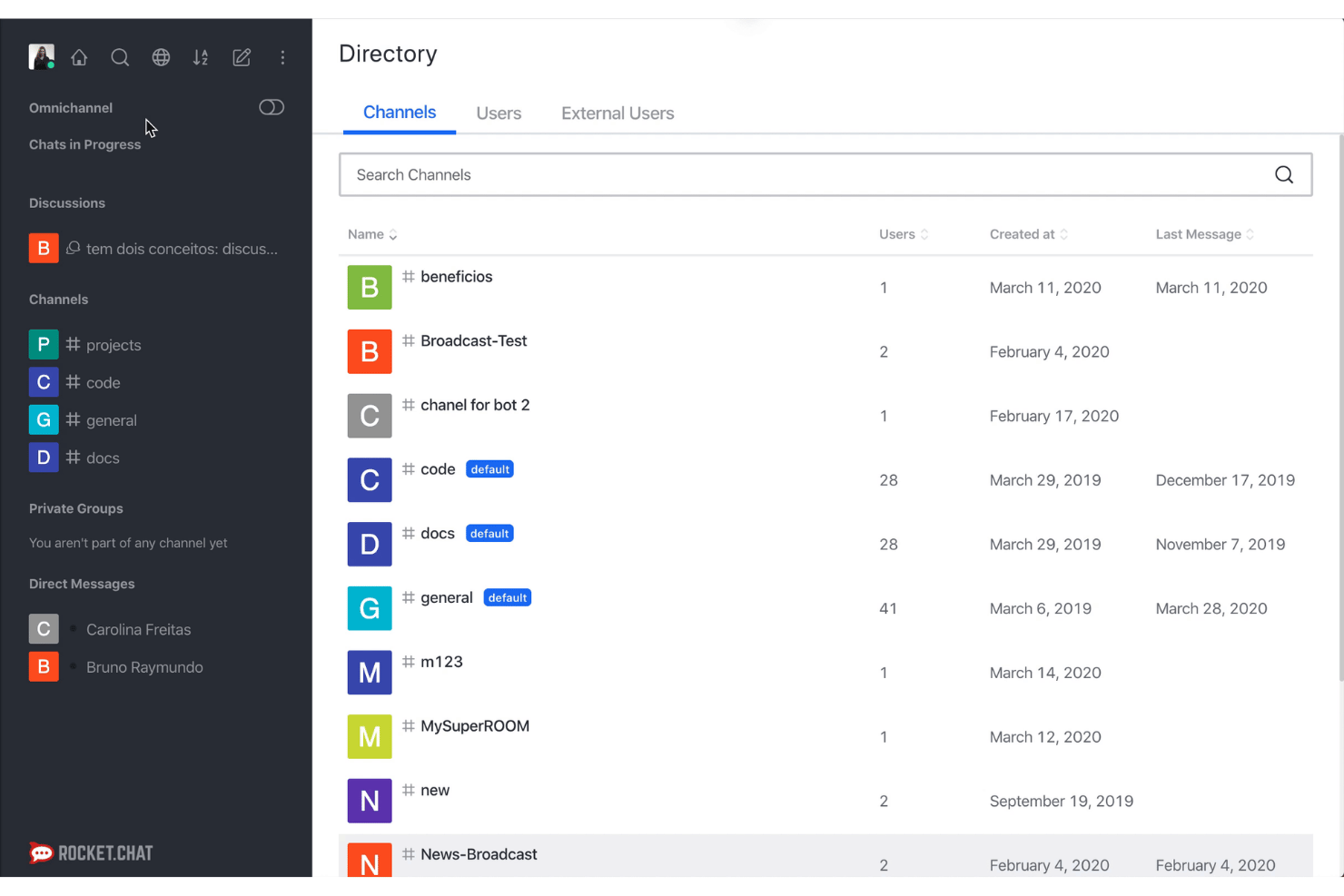Sort channels by Created at column
1344x896 pixels.
(1029, 234)
